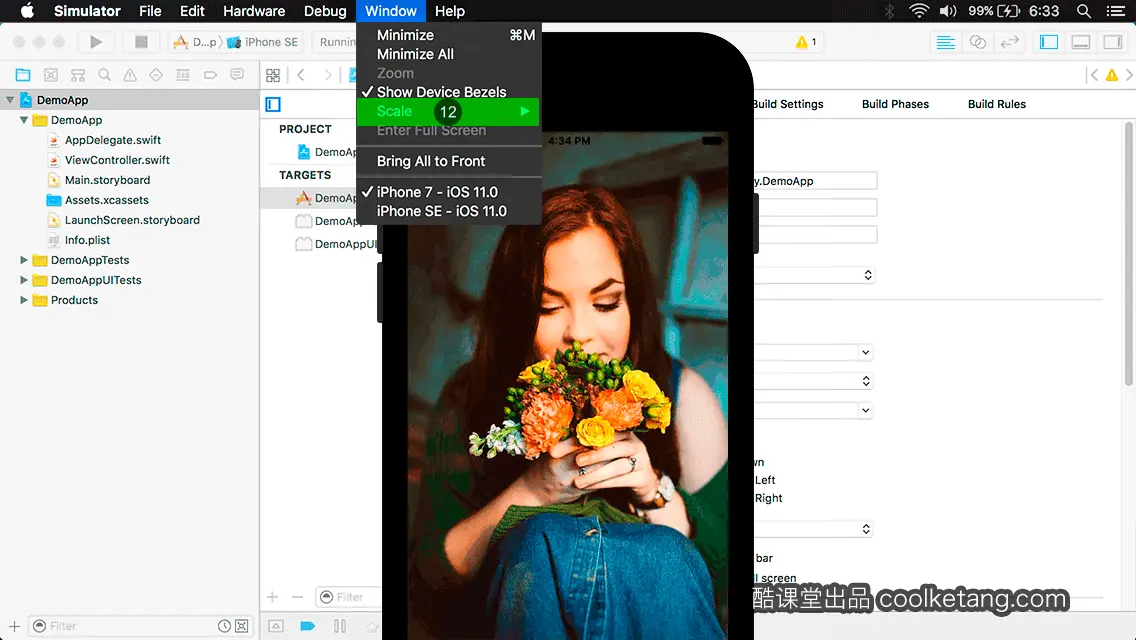Open the Source Control navigator icon
Viewport: 1136px width, 640px height.
pyautogui.click(x=51, y=75)
